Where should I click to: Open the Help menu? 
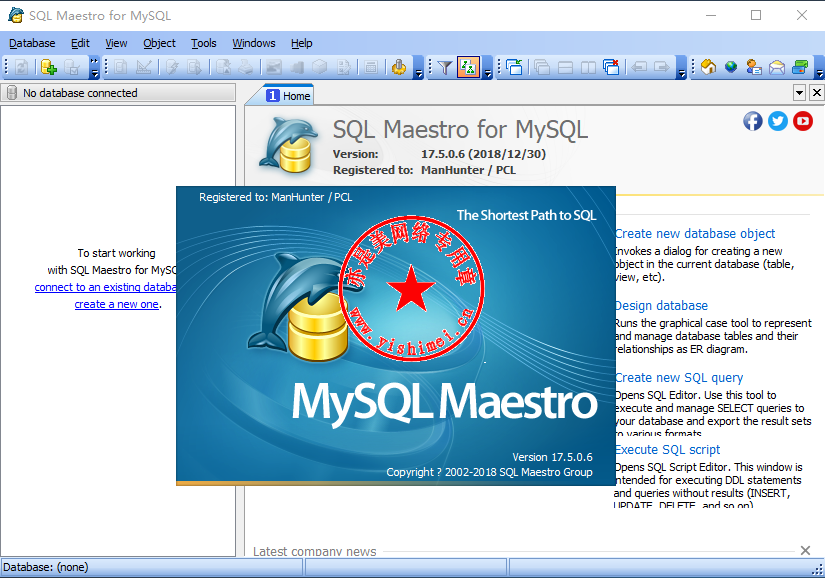[301, 43]
